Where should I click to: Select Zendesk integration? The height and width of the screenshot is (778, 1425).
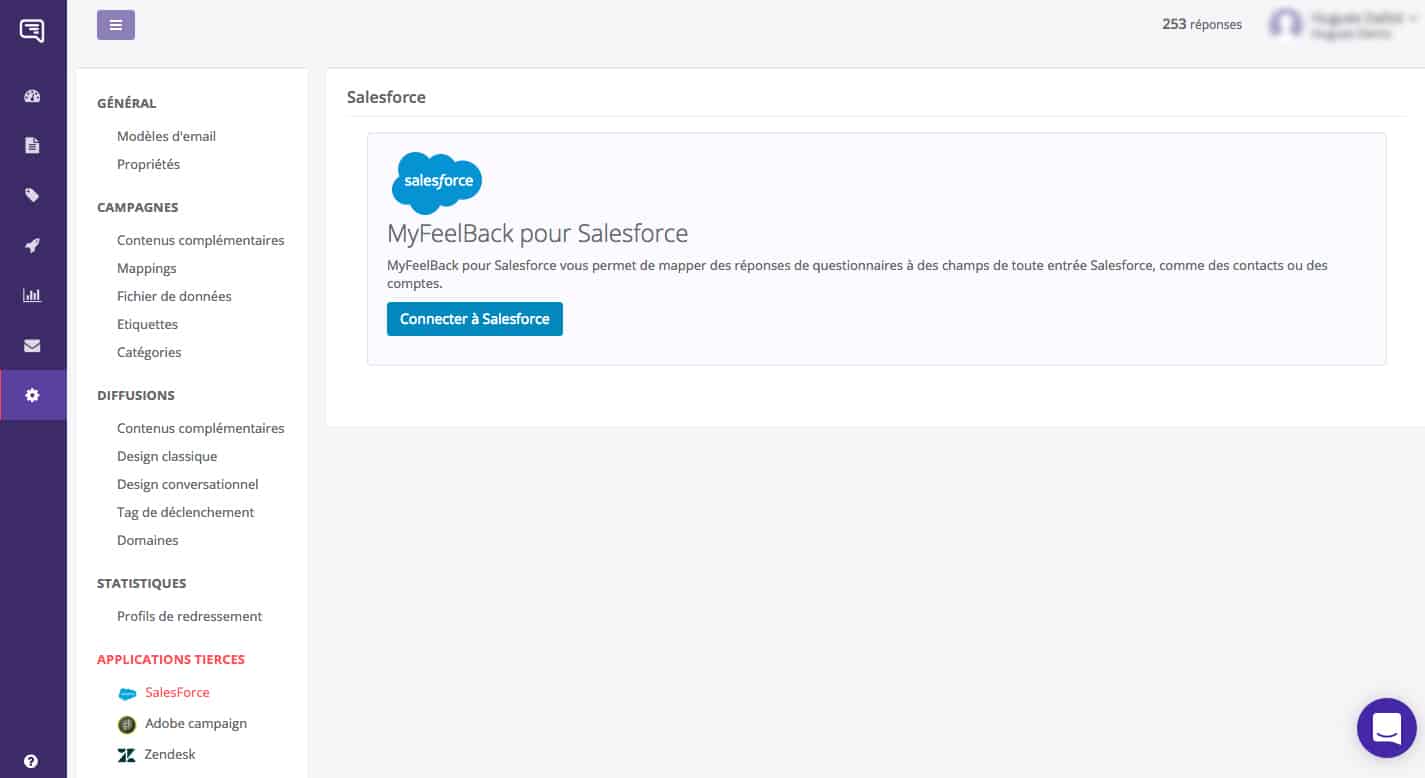pos(170,754)
